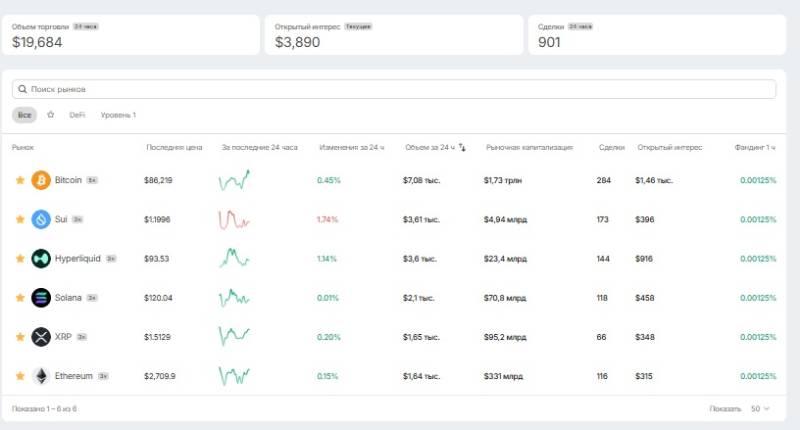Image resolution: width=800 pixels, height=430 pixels.
Task: Open the XRP market name link
Action: (63, 337)
